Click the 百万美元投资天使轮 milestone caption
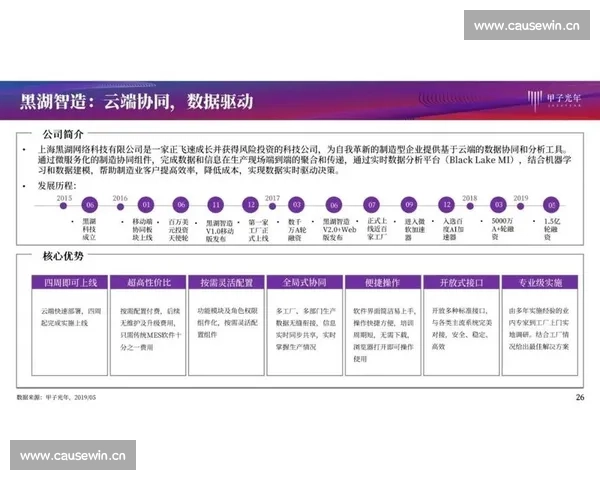This screenshot has height=480, width=600. (178, 230)
